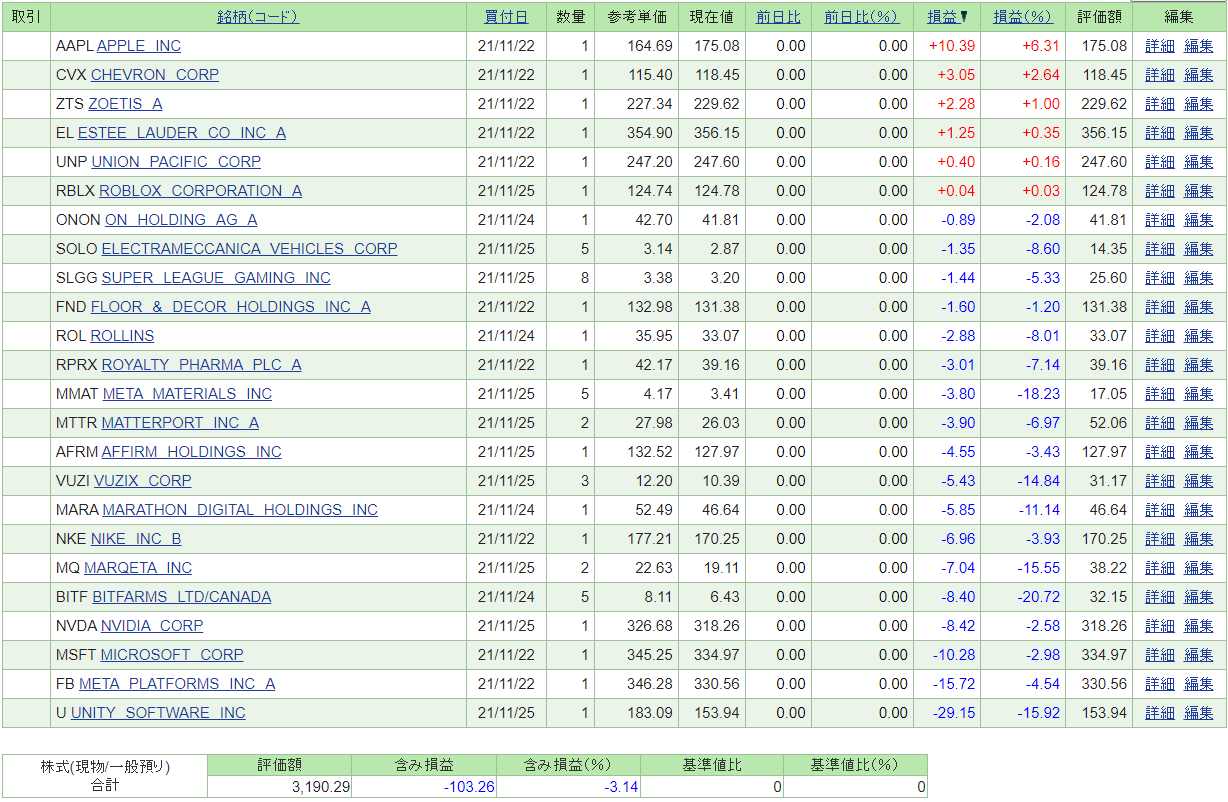Viewport: 1228px width, 802px height.
Task: Open CHEVRON CORP stock link
Action: pos(155,75)
